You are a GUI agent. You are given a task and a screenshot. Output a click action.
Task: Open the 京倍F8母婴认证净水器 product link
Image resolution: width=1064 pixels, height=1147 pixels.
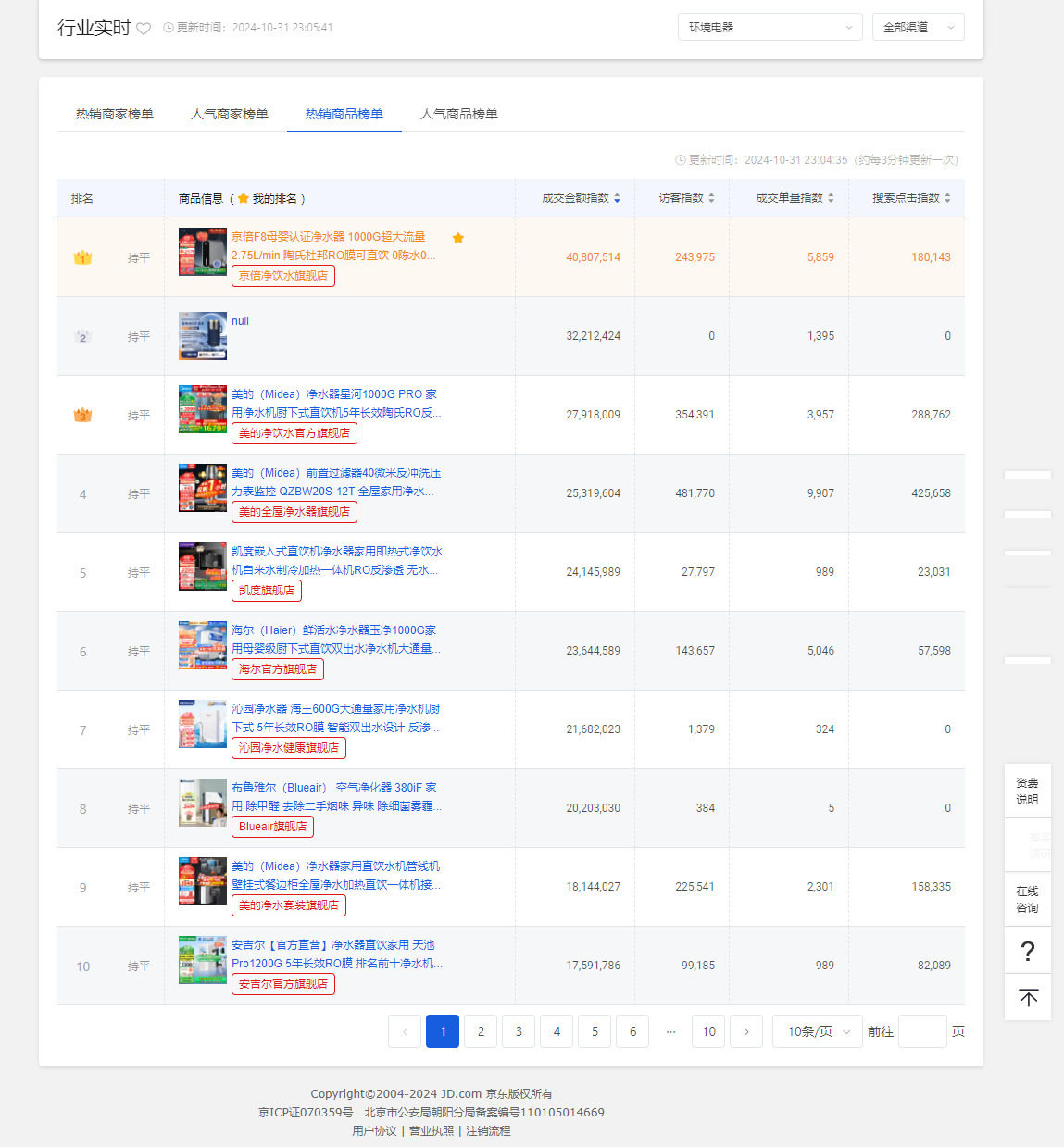[x=333, y=246]
